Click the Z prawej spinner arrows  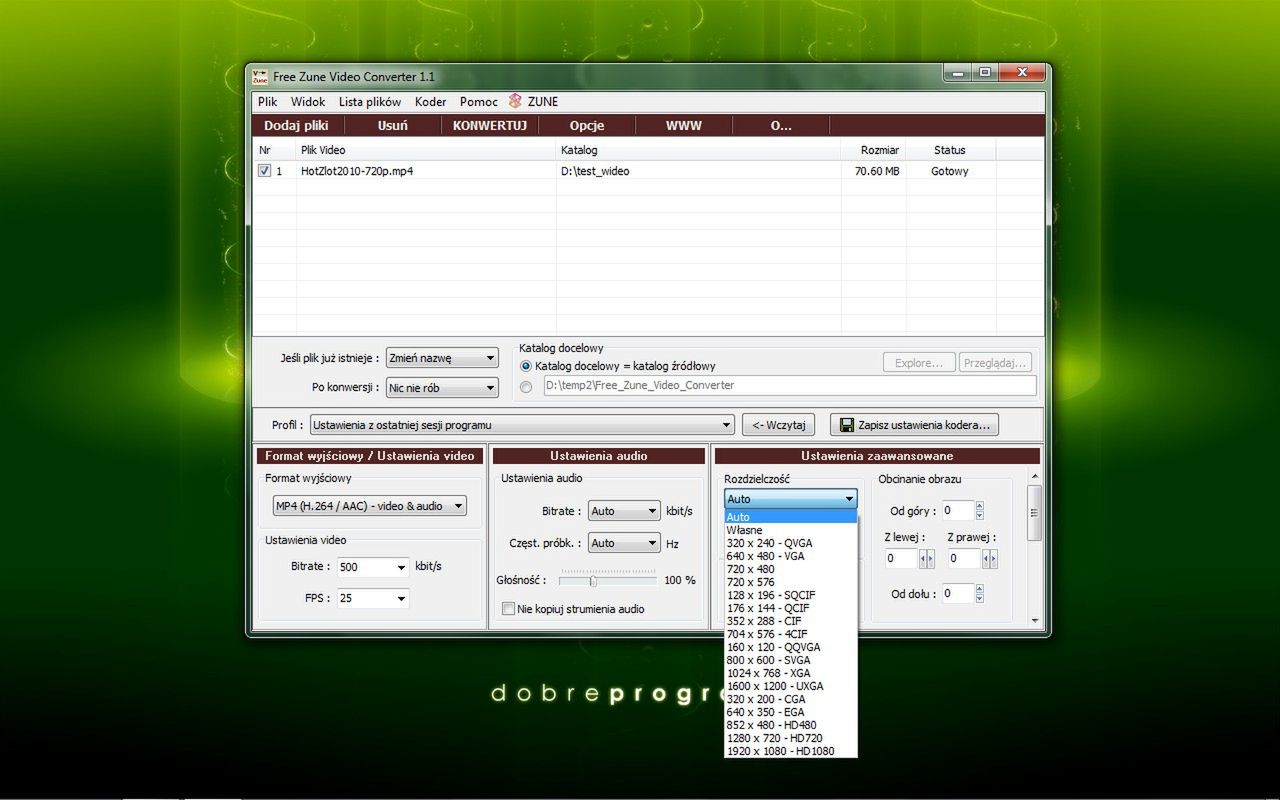click(989, 559)
